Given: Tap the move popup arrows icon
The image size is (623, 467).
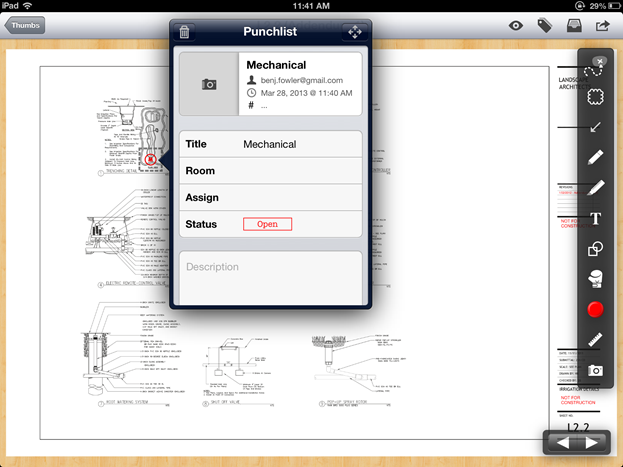Looking at the screenshot, I should [x=354, y=32].
